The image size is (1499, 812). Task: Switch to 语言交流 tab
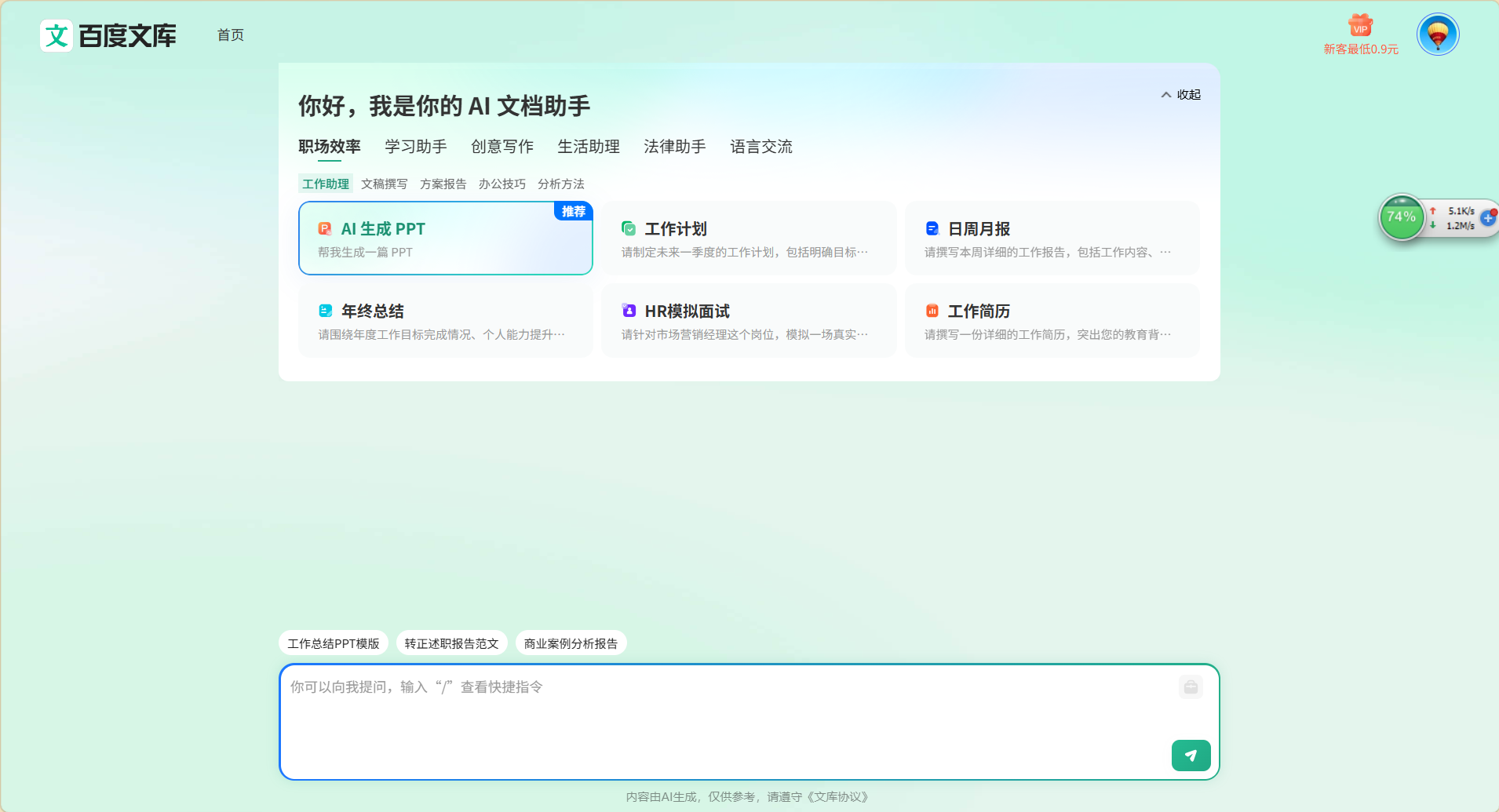click(x=761, y=147)
